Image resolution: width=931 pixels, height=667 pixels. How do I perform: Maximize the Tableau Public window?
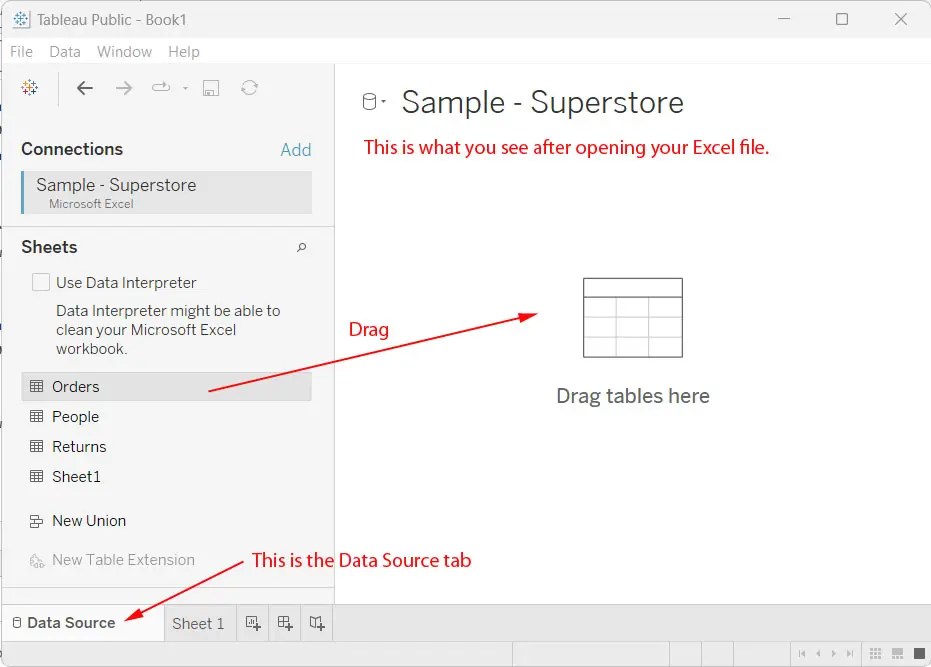pyautogui.click(x=842, y=19)
